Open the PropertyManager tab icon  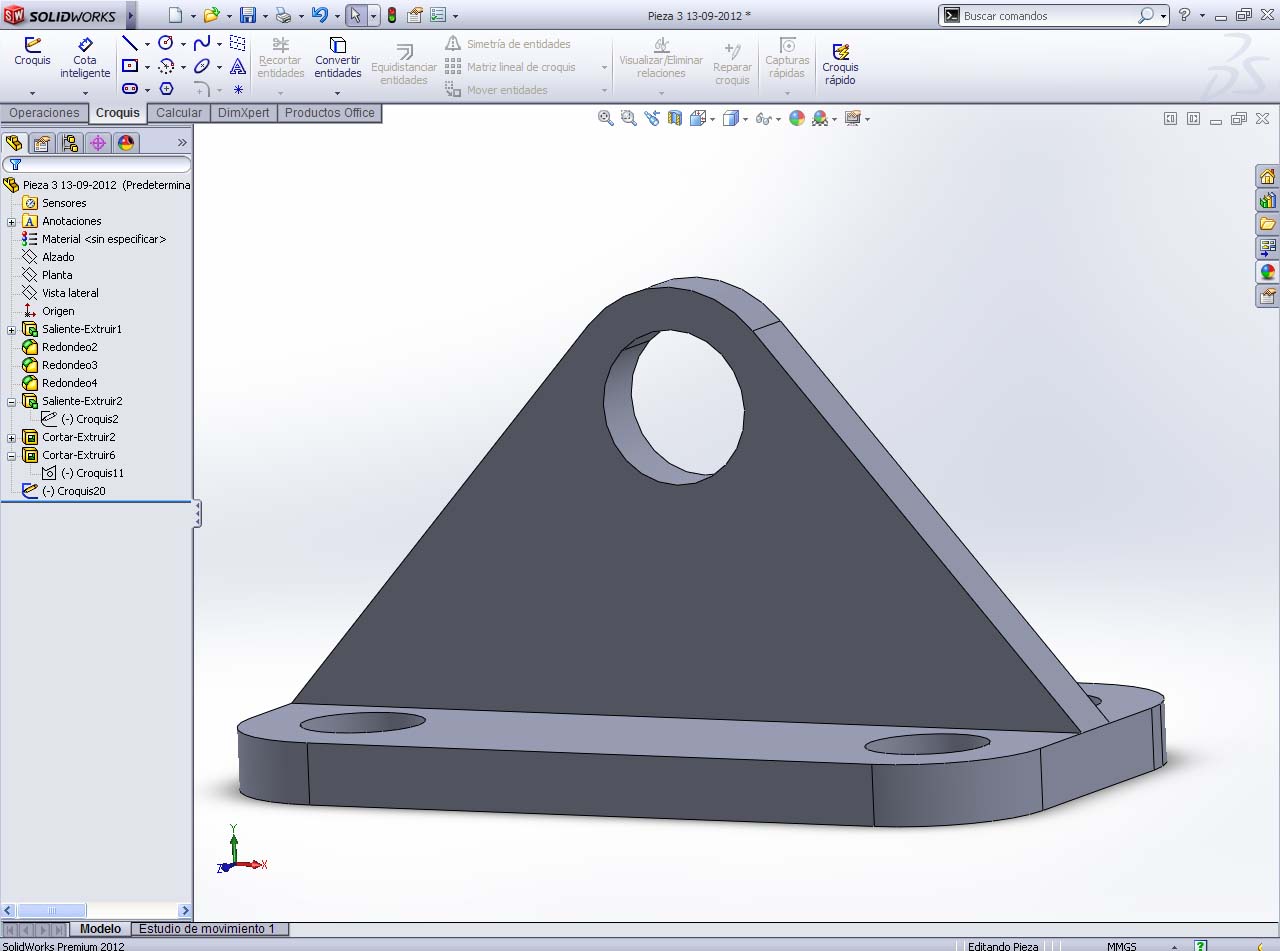[x=42, y=143]
